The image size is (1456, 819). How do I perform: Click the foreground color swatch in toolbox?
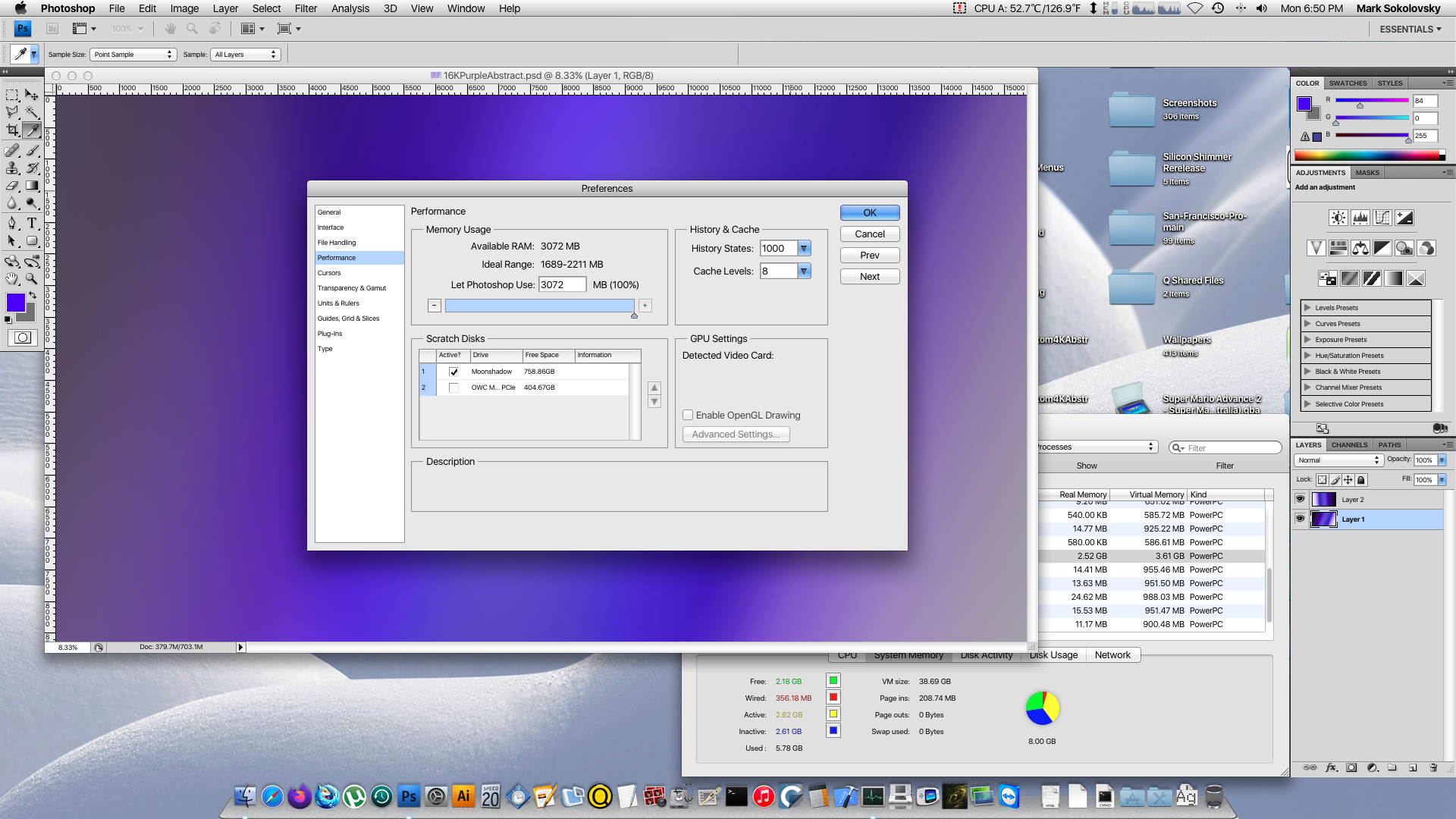(x=14, y=302)
